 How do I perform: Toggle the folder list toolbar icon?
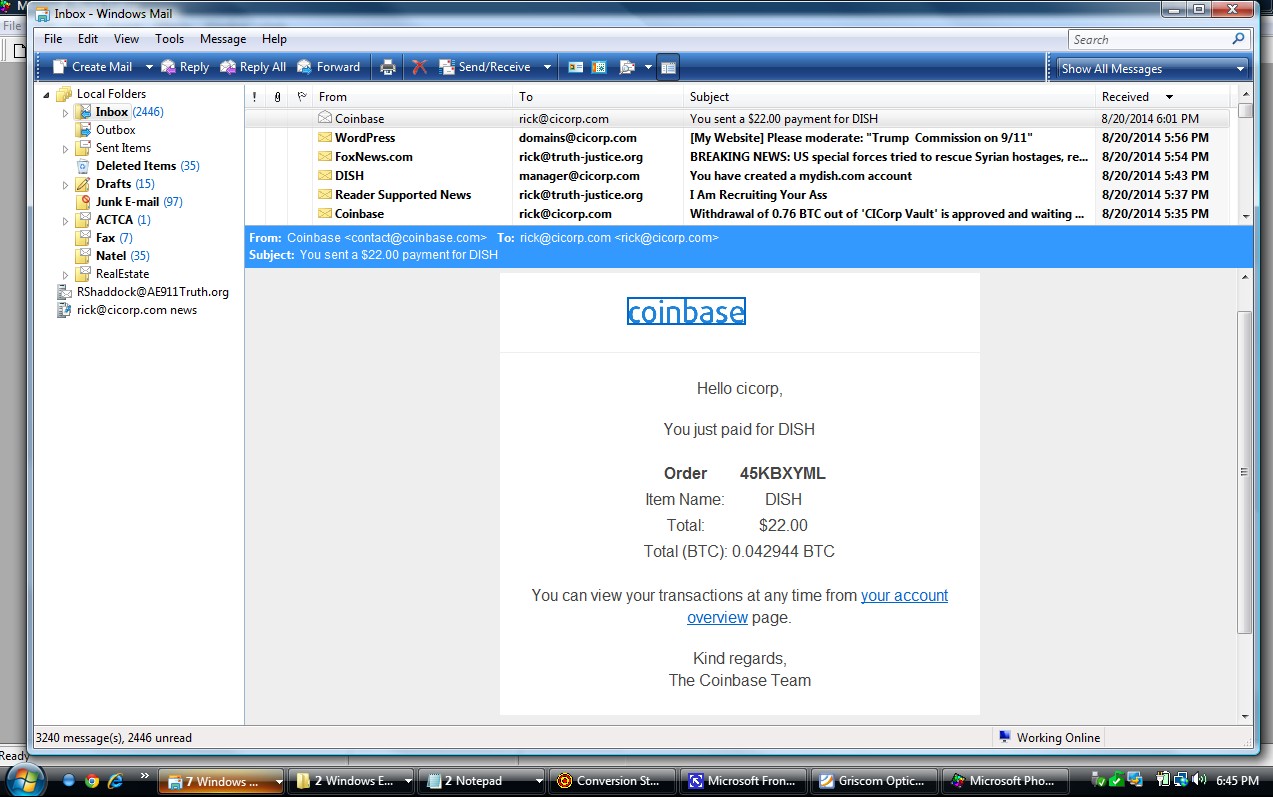(669, 67)
